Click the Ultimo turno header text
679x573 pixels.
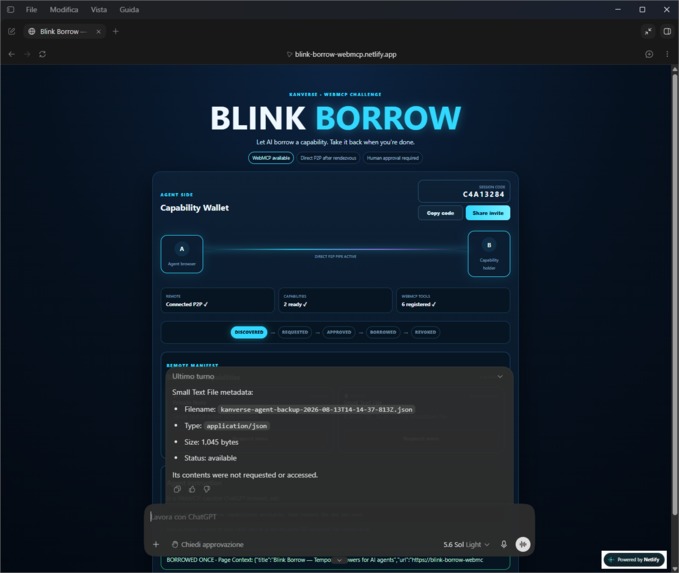193,376
